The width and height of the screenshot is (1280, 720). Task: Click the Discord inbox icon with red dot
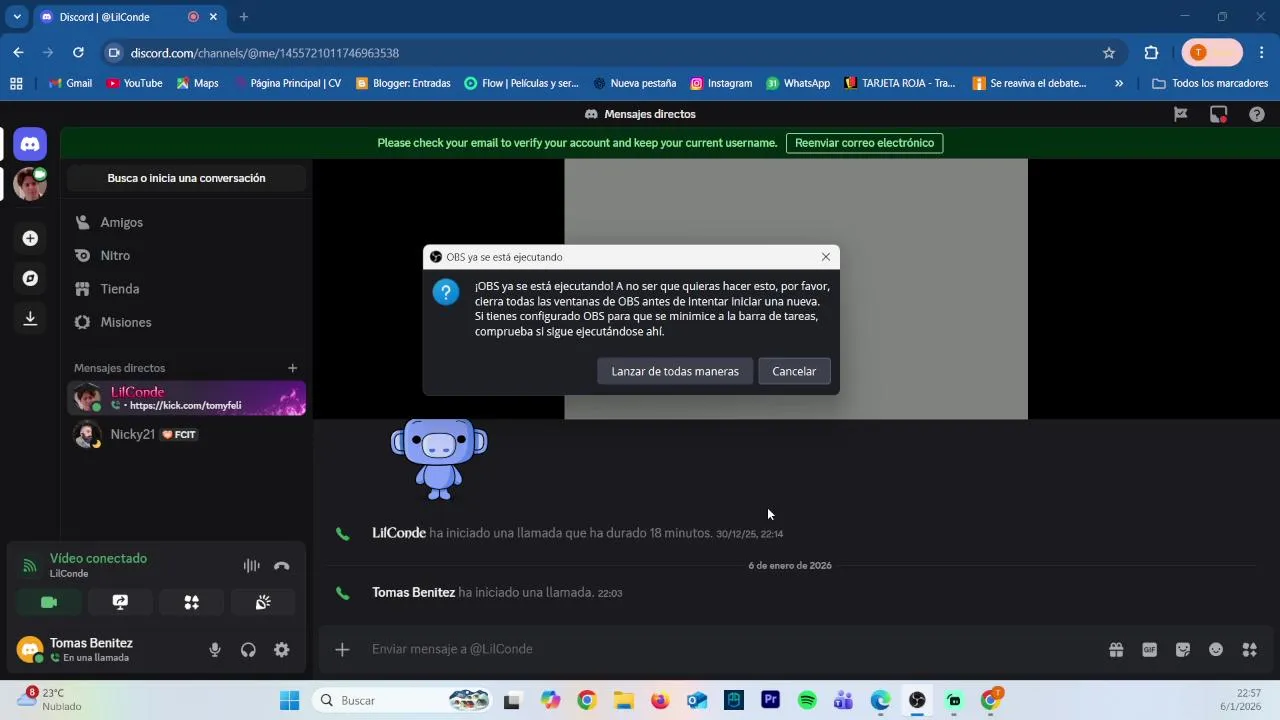[x=1218, y=114]
